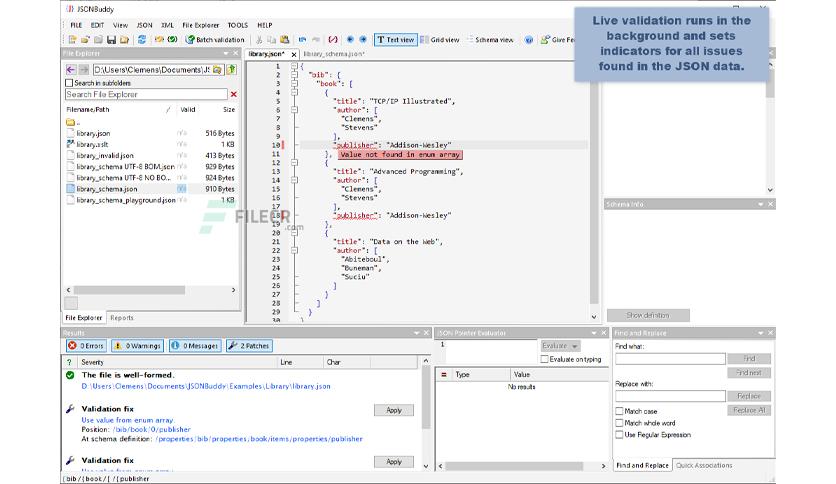Toggle the 2 Patches filter button
Screen dimensions: 836x484
point(249,346)
